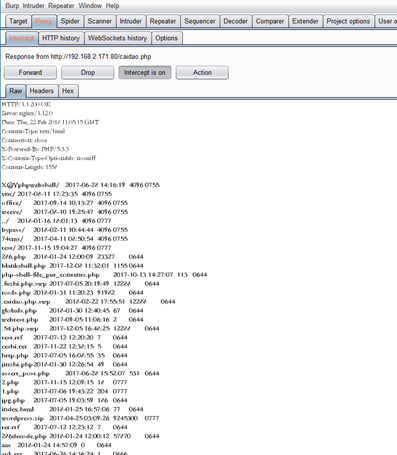Switch to the Scanner tab
The height and width of the screenshot is (455, 397).
coord(100,21)
